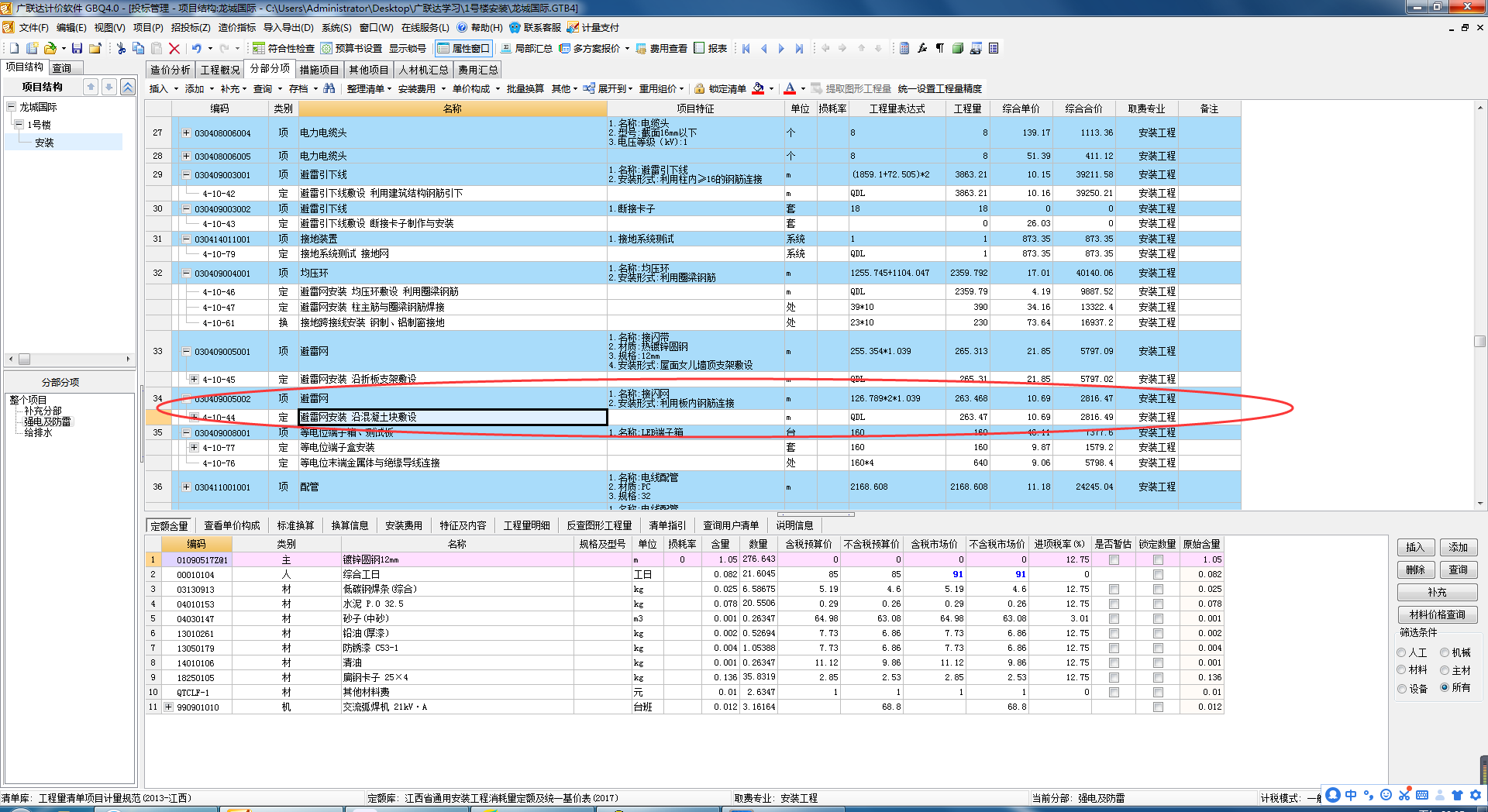Click the New file icon
Viewport: 1488px width, 812px height.
[x=15, y=48]
